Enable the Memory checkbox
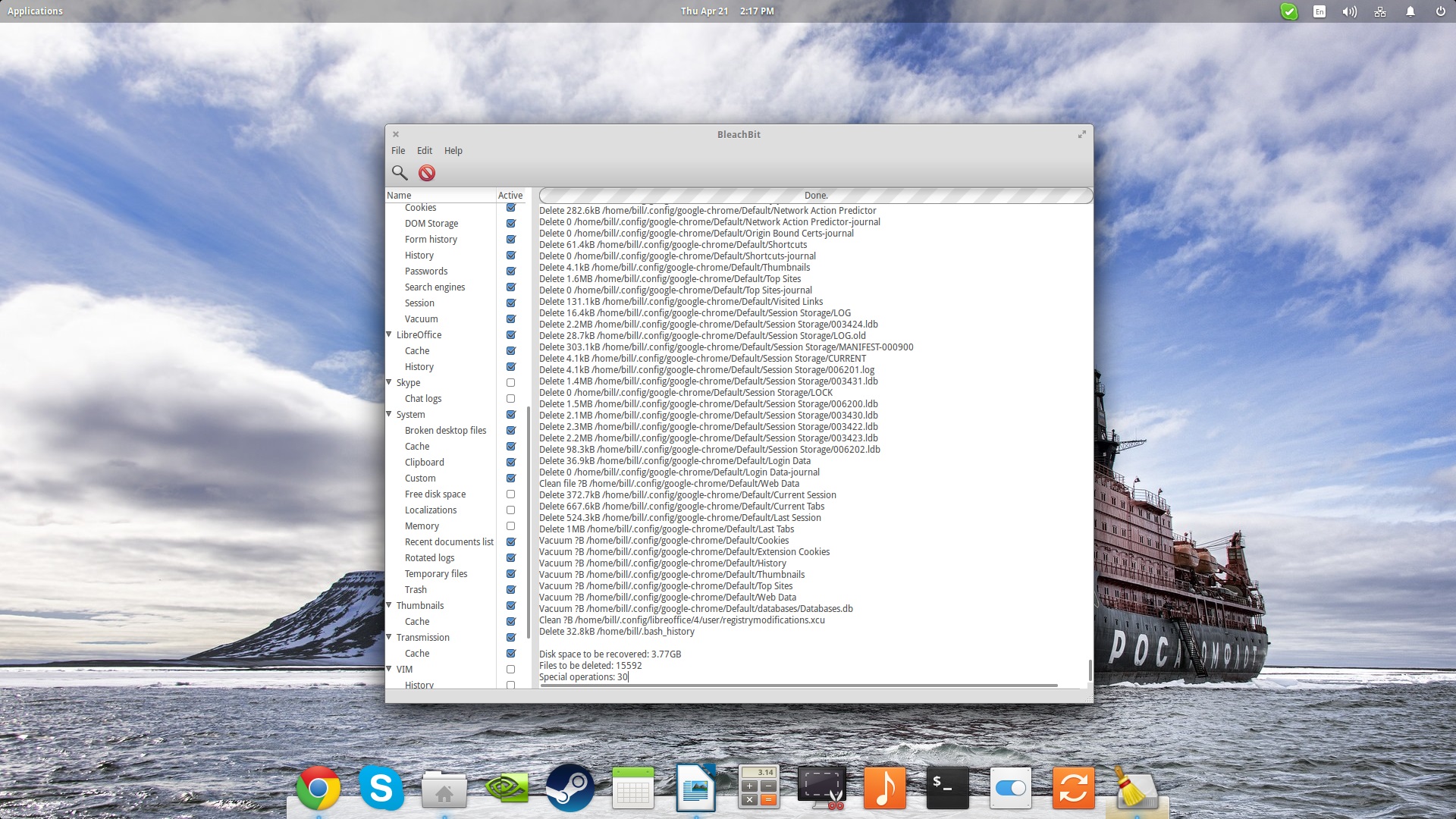 511,526
